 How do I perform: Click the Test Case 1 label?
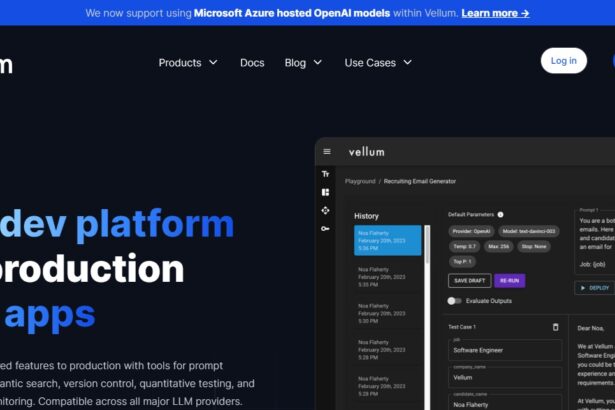point(462,327)
